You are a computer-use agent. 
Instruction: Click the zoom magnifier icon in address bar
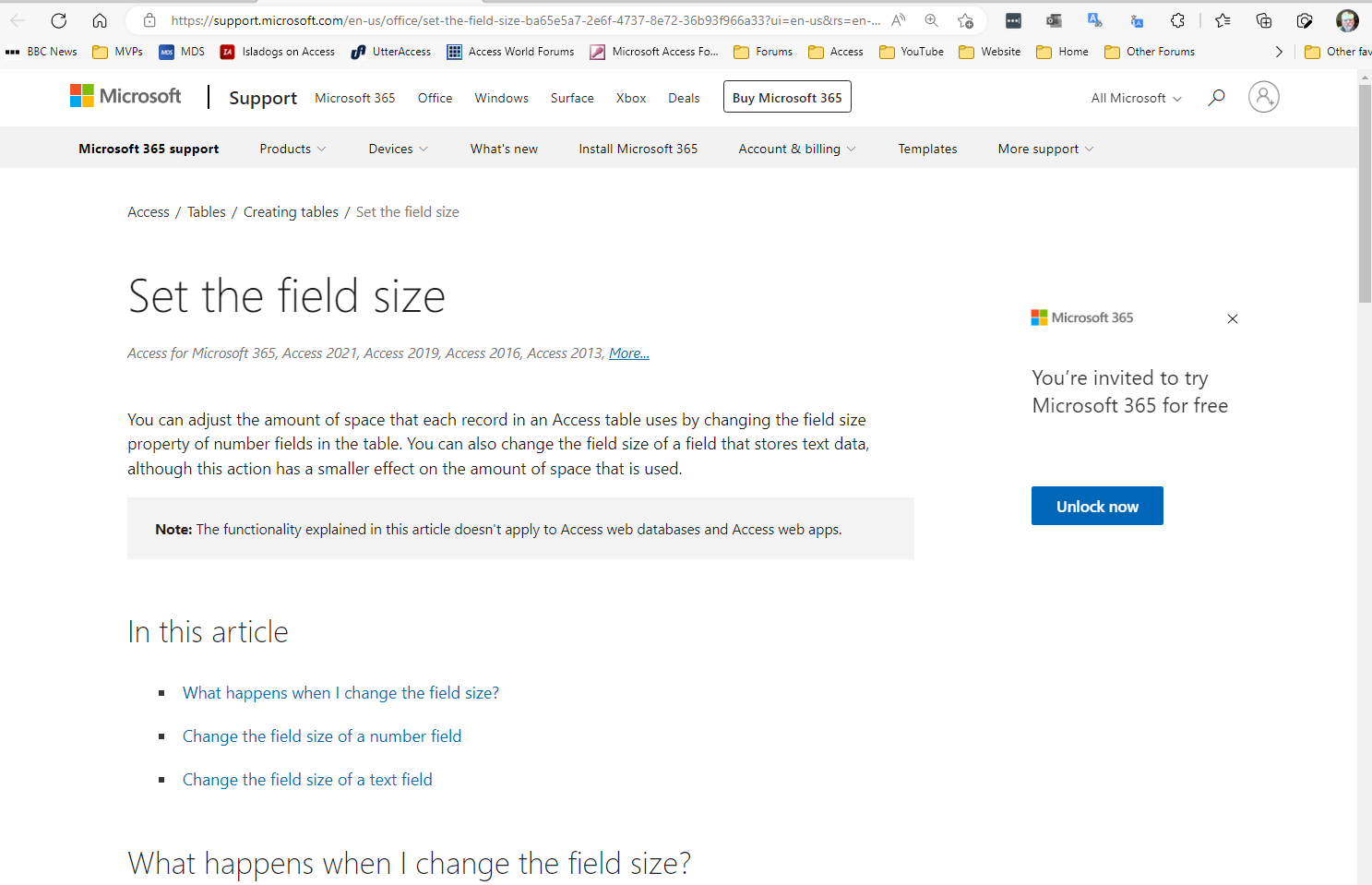932,20
